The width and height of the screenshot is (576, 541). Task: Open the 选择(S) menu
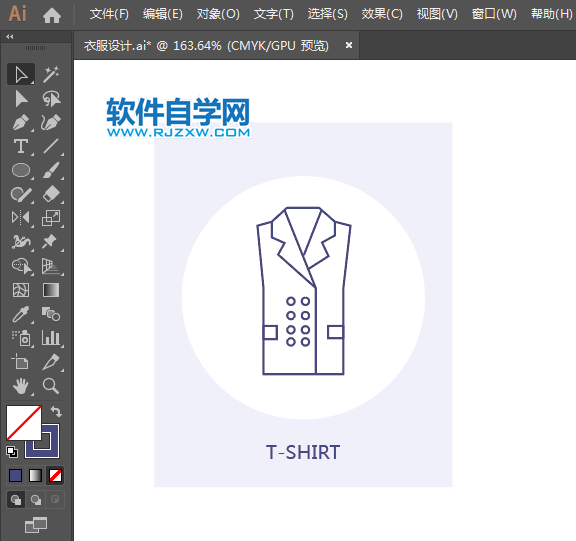tap(327, 14)
